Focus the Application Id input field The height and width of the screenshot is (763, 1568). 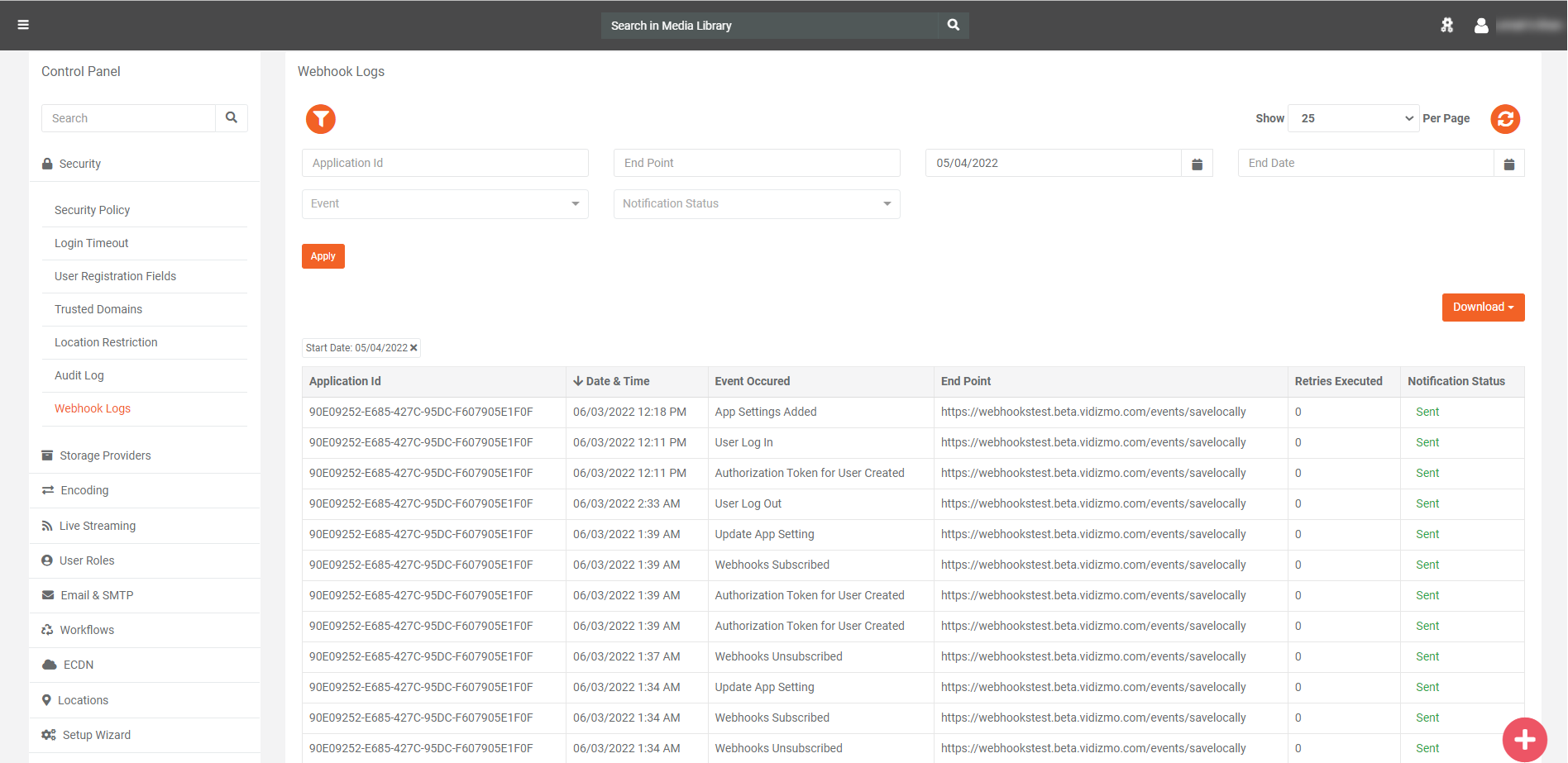click(445, 163)
